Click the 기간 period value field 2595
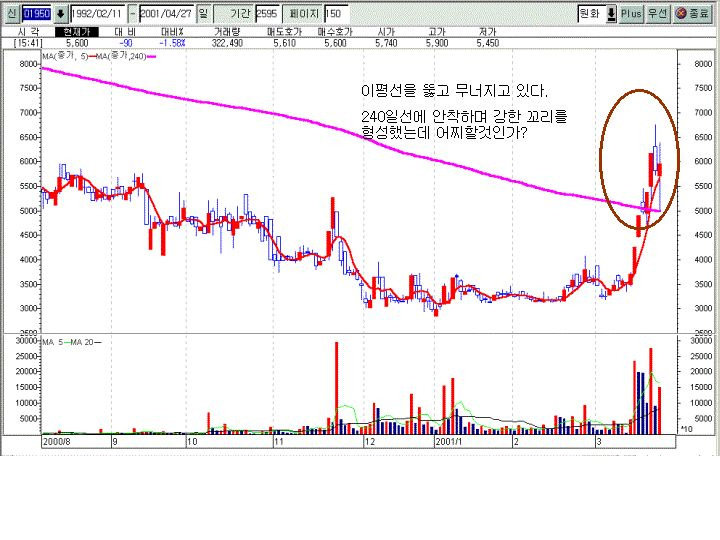Image resolution: width=720 pixels, height=540 pixels. [x=267, y=14]
